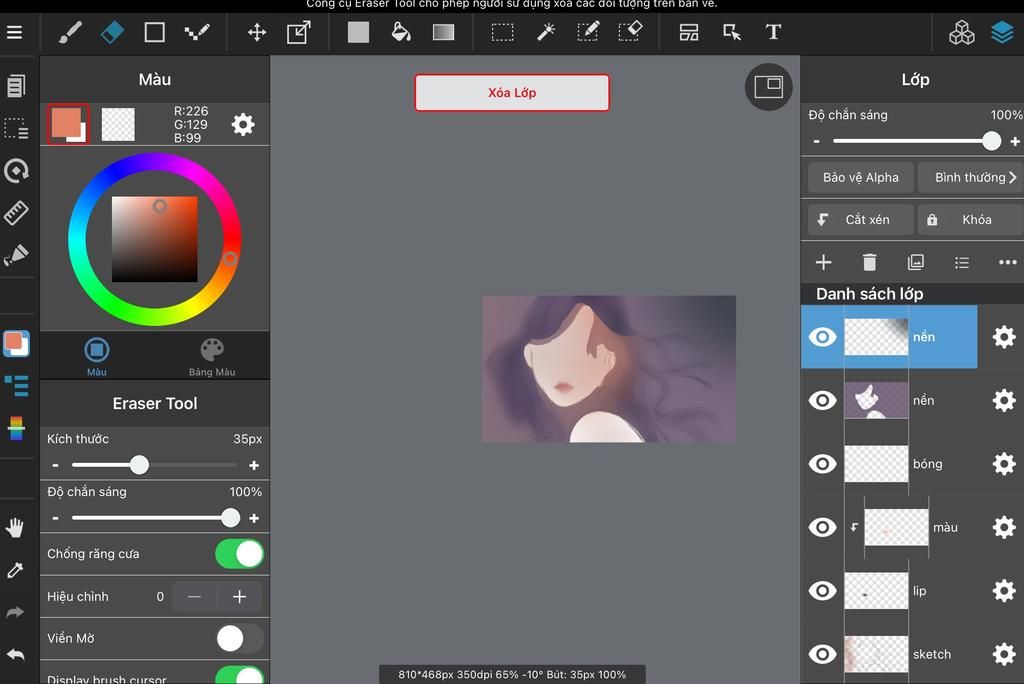Hide the sketch layer
Viewport: 1024px width, 684px height.
point(822,654)
